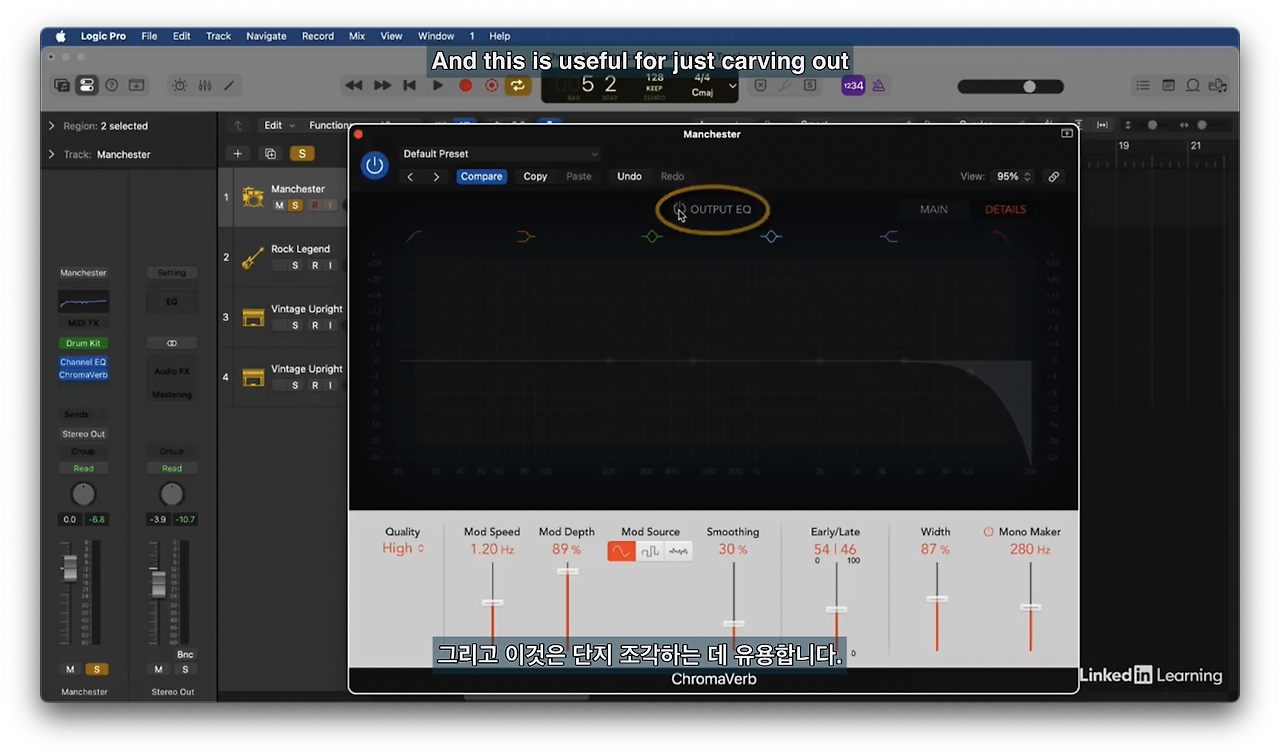Image resolution: width=1280 pixels, height=756 pixels.
Task: Click the duplicate track button
Action: tap(270, 153)
